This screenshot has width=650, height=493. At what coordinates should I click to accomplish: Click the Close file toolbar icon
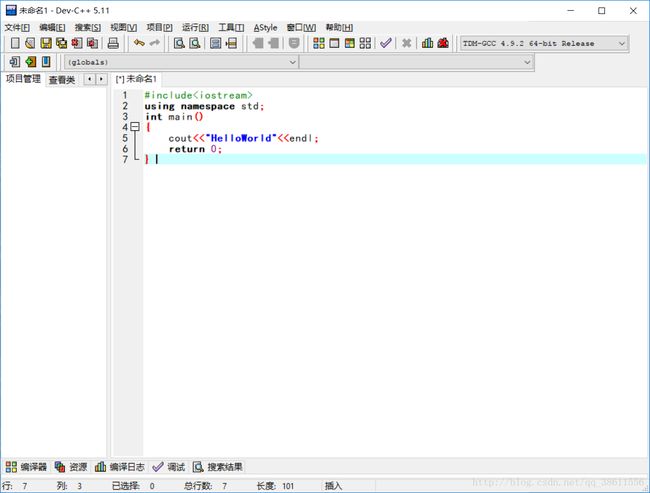(77, 43)
